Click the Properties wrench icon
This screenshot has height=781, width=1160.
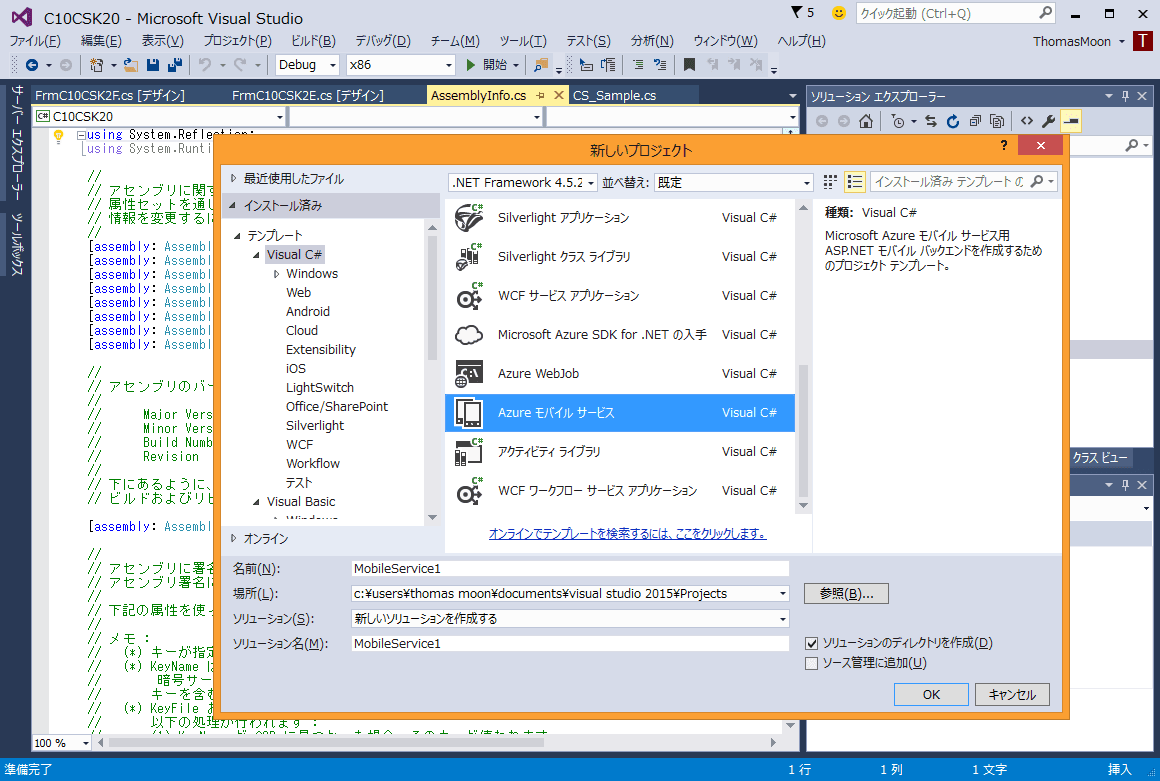[x=1048, y=121]
